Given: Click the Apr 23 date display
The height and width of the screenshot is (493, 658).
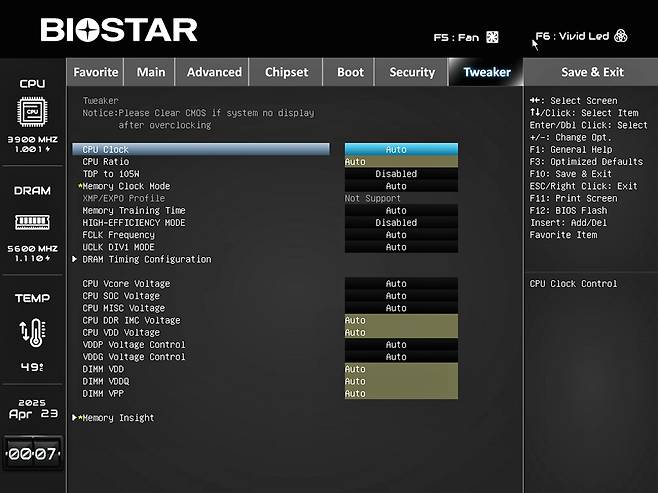Looking at the screenshot, I should pyautogui.click(x=33, y=414).
